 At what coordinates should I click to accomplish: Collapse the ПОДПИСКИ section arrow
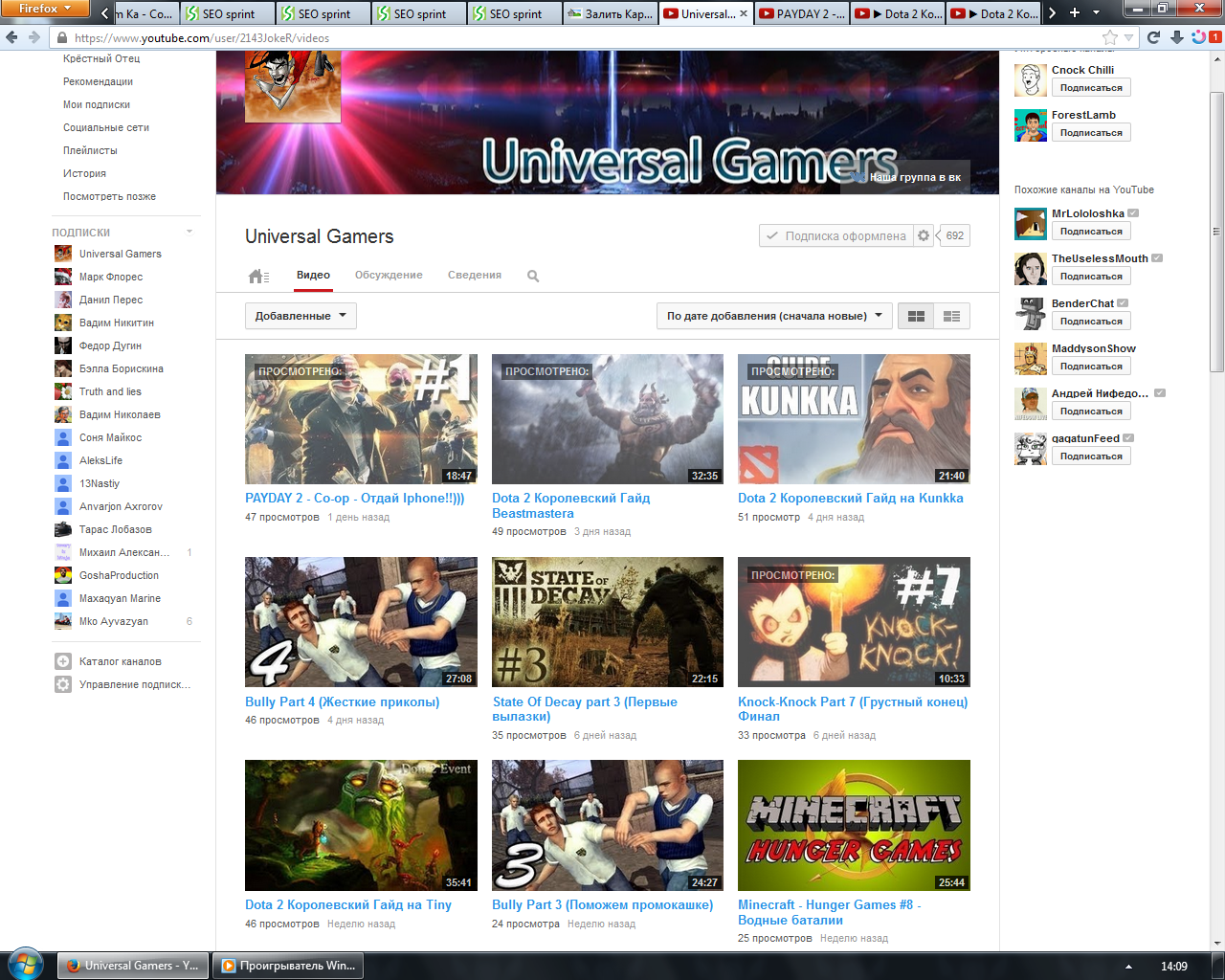point(189,232)
